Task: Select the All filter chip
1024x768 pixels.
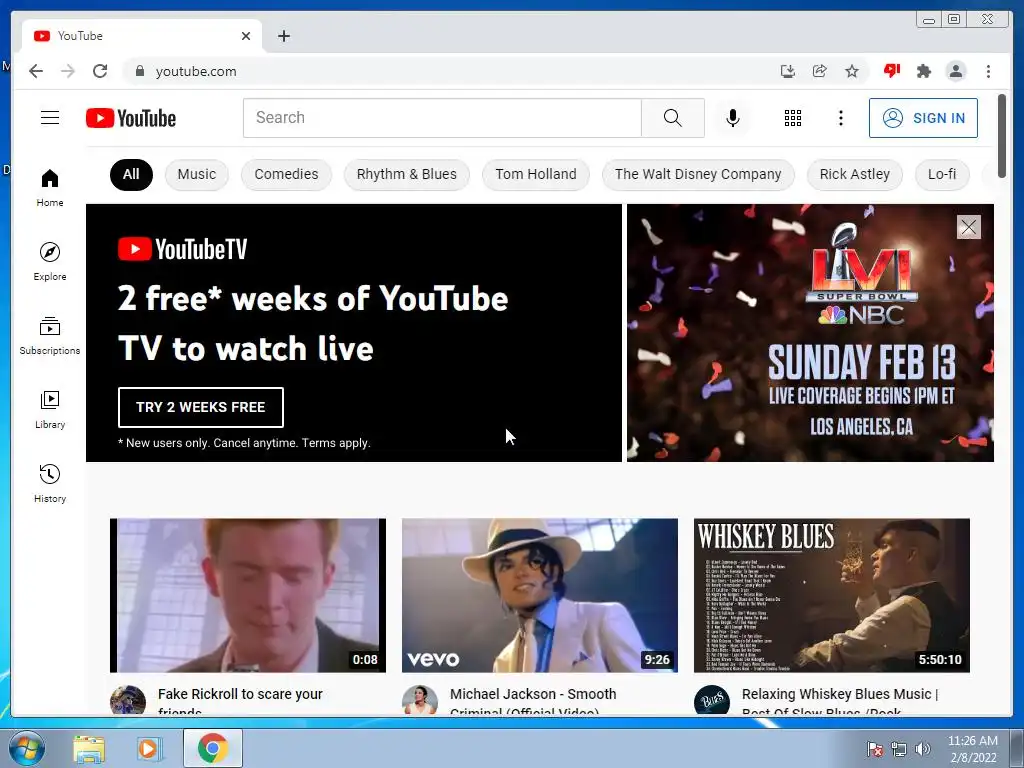Action: 131,174
